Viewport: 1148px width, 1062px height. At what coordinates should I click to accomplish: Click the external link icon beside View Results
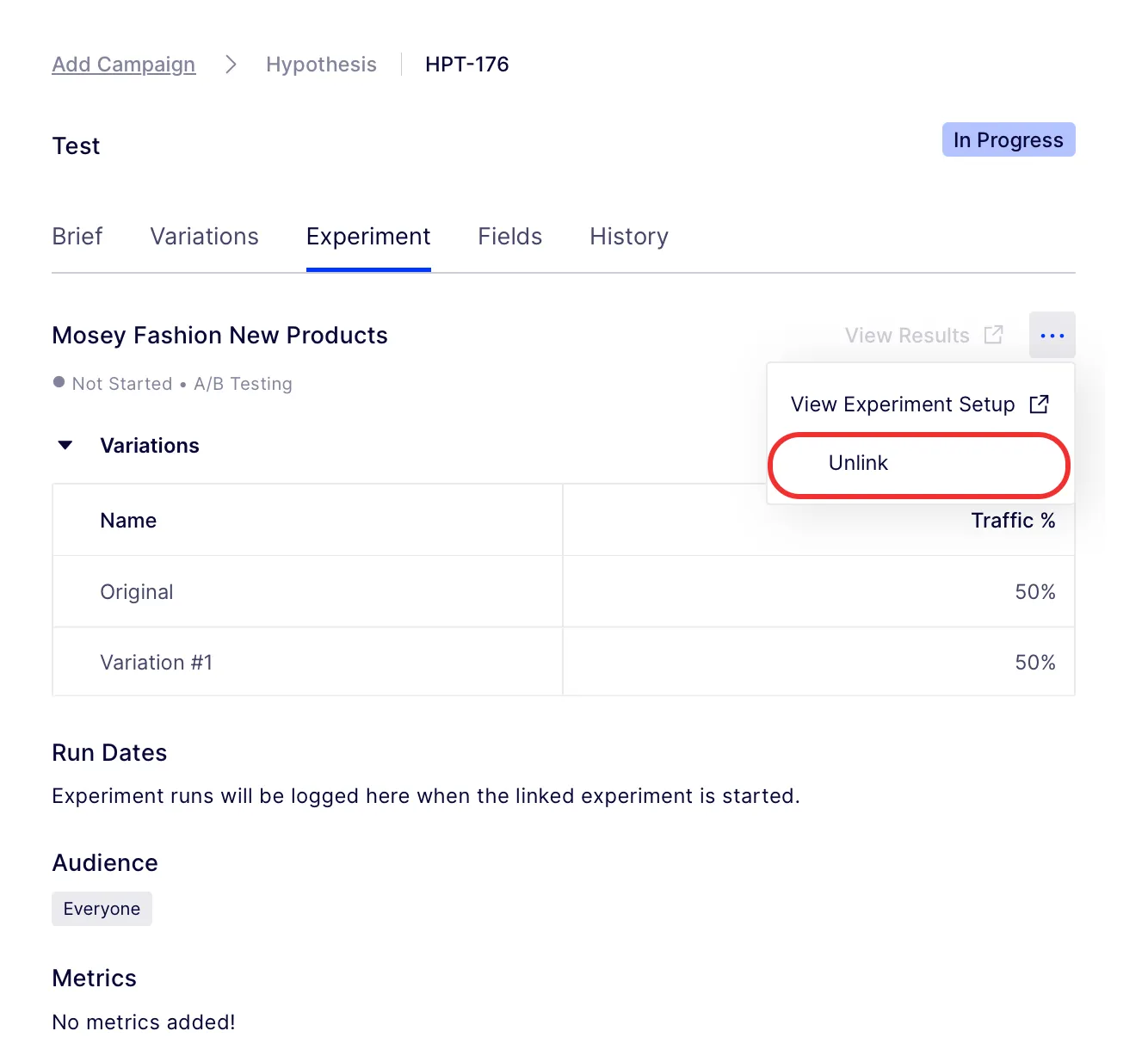[994, 335]
